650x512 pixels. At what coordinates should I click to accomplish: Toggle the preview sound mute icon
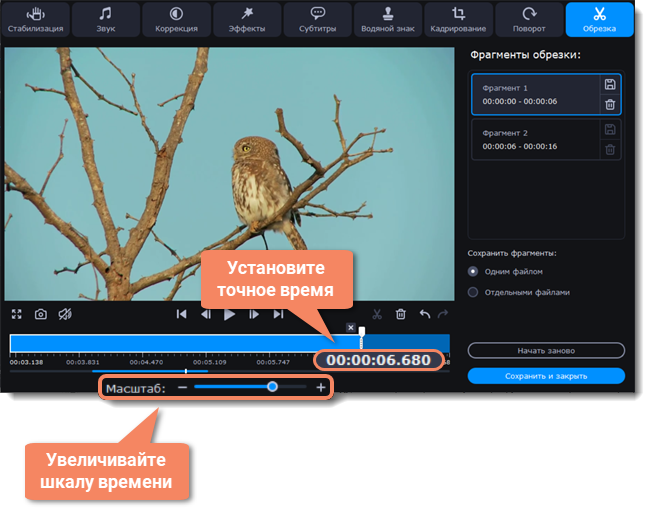coord(65,314)
